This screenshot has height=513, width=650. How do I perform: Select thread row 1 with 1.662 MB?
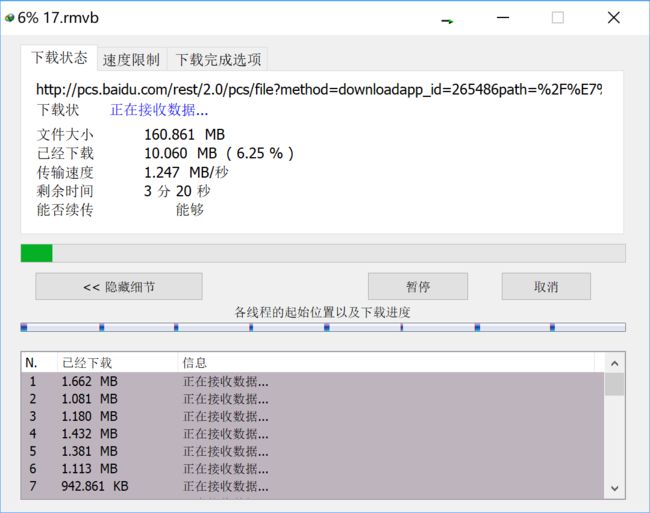click(313, 381)
